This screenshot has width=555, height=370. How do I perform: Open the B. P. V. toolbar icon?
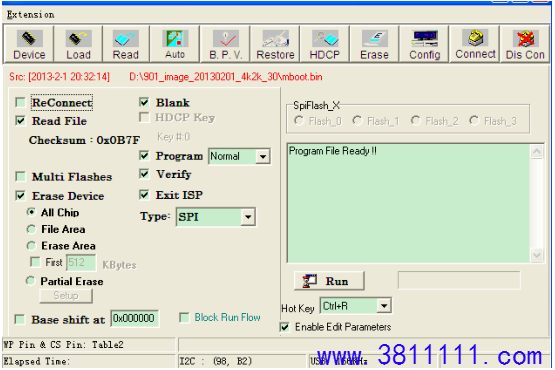[x=225, y=44]
